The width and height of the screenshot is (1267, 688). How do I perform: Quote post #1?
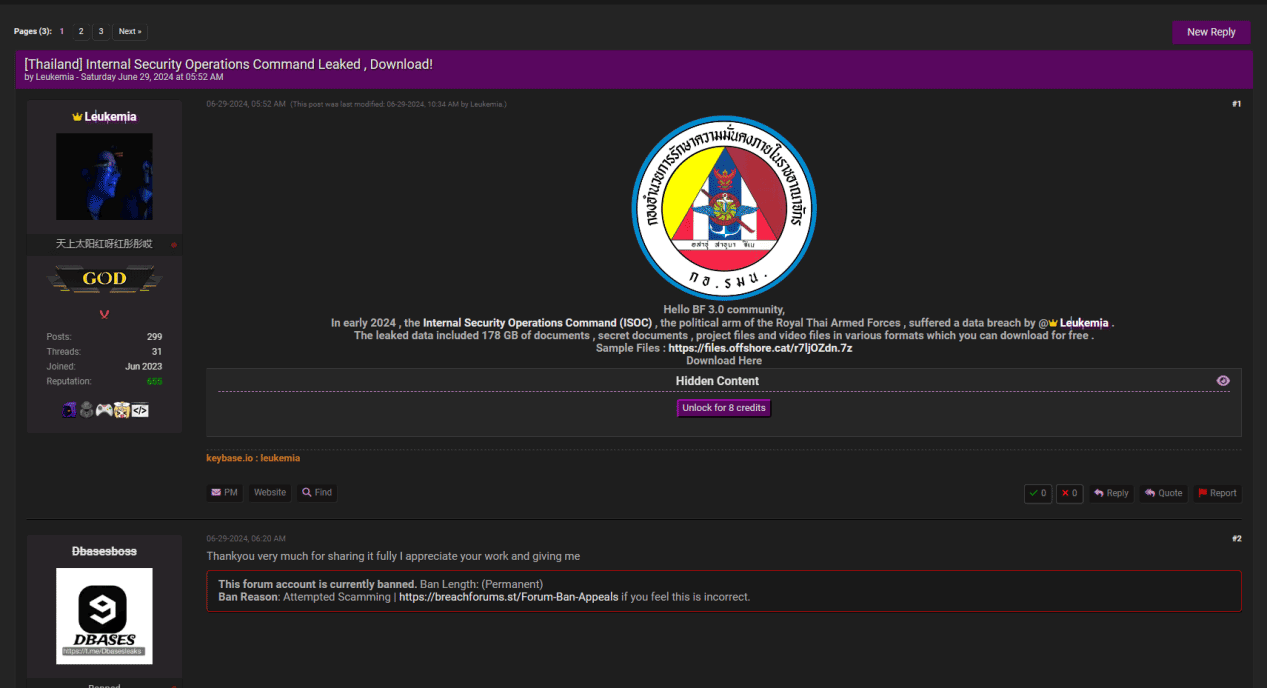coord(1164,493)
